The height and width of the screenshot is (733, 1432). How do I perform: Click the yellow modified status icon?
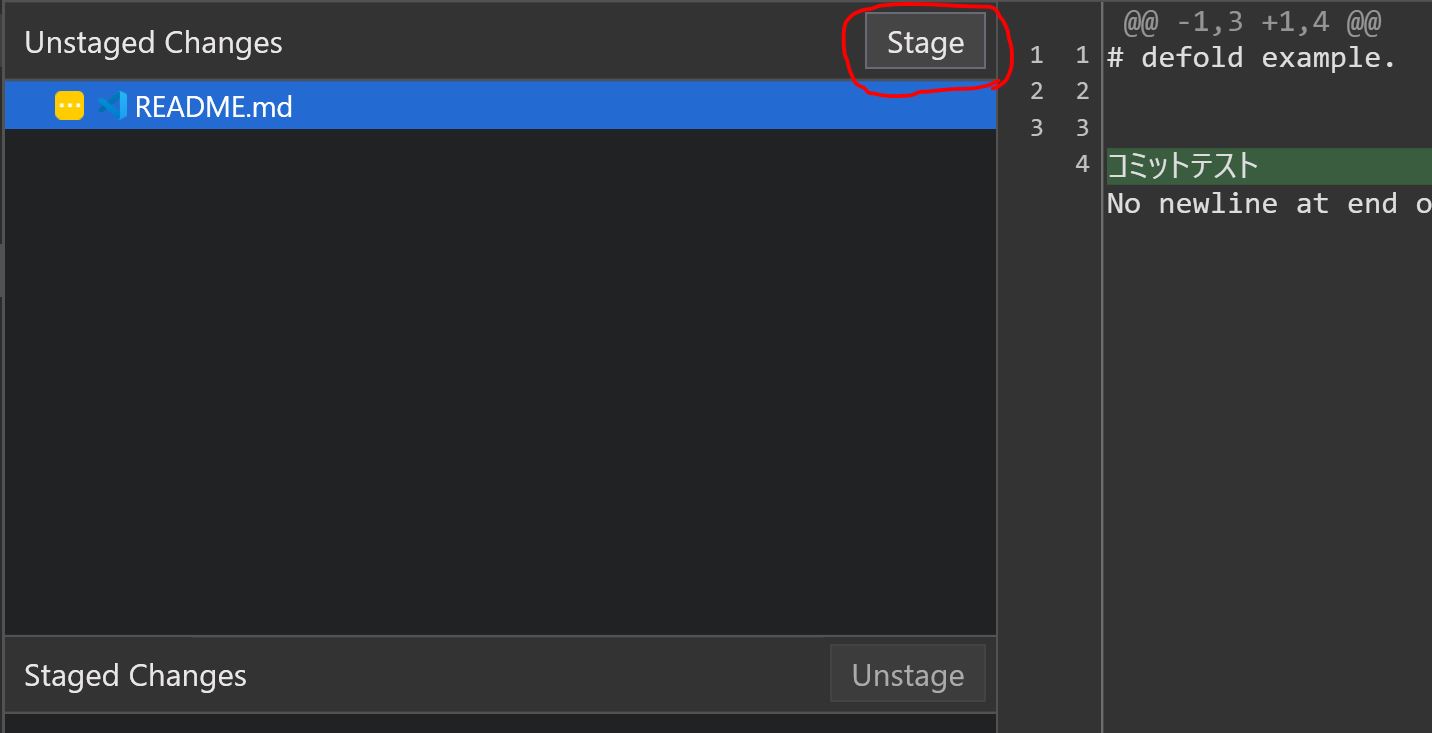click(x=69, y=106)
